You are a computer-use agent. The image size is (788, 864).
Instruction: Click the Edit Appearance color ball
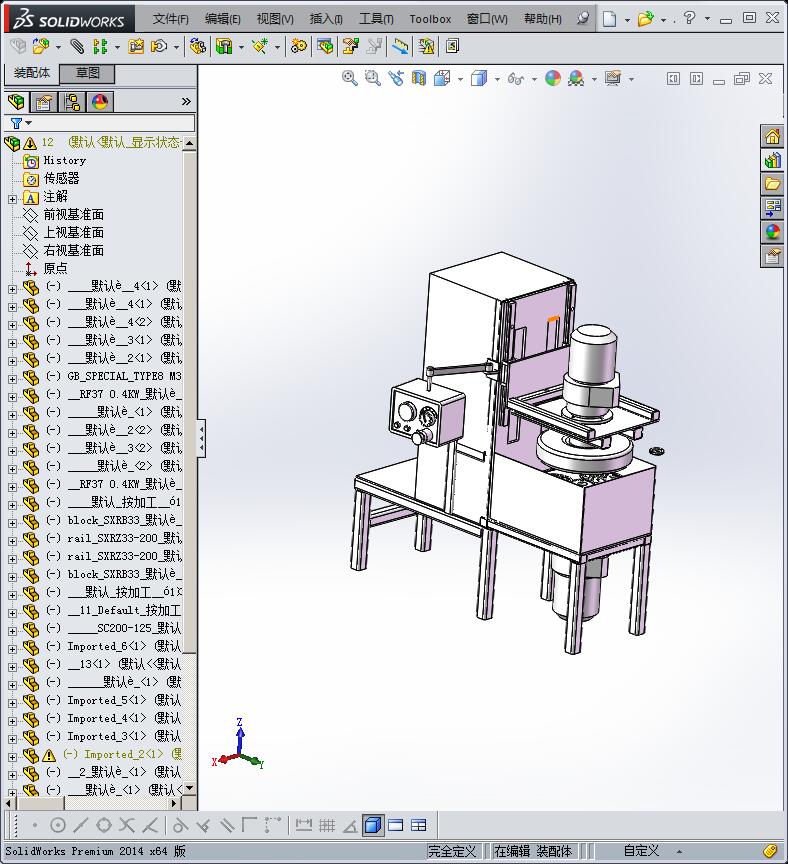click(x=553, y=78)
